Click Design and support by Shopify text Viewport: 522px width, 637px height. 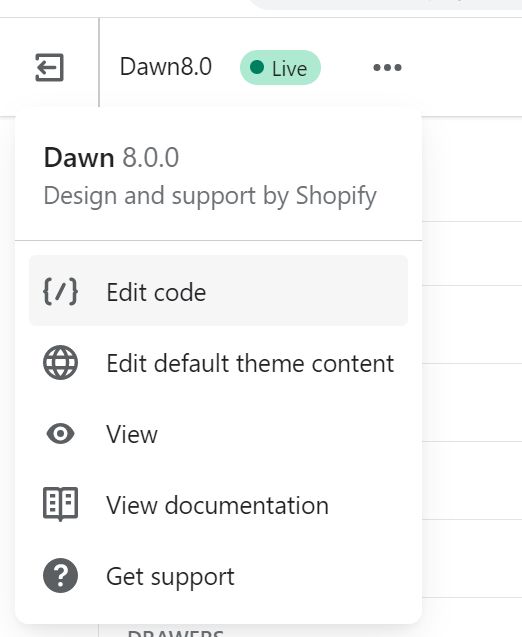(x=210, y=197)
